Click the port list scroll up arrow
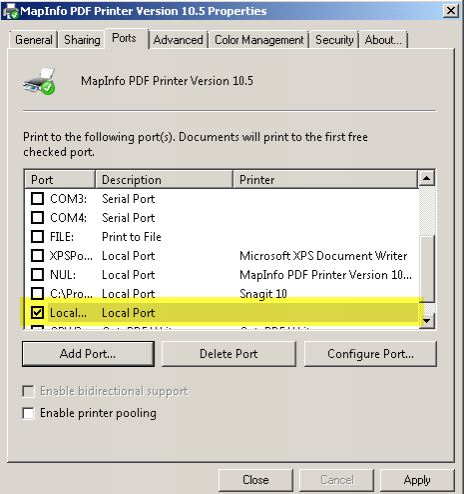Image resolution: width=464 pixels, height=494 pixels. (x=426, y=178)
